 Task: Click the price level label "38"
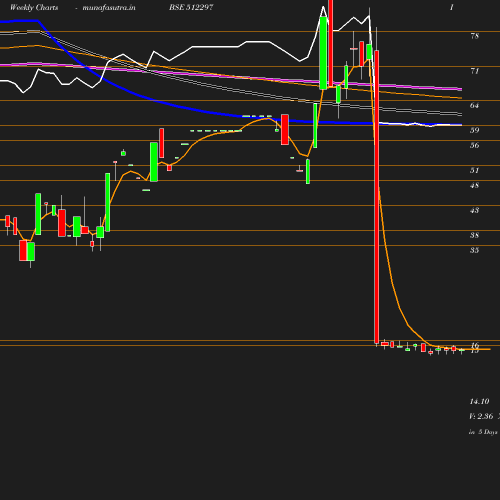(475, 235)
